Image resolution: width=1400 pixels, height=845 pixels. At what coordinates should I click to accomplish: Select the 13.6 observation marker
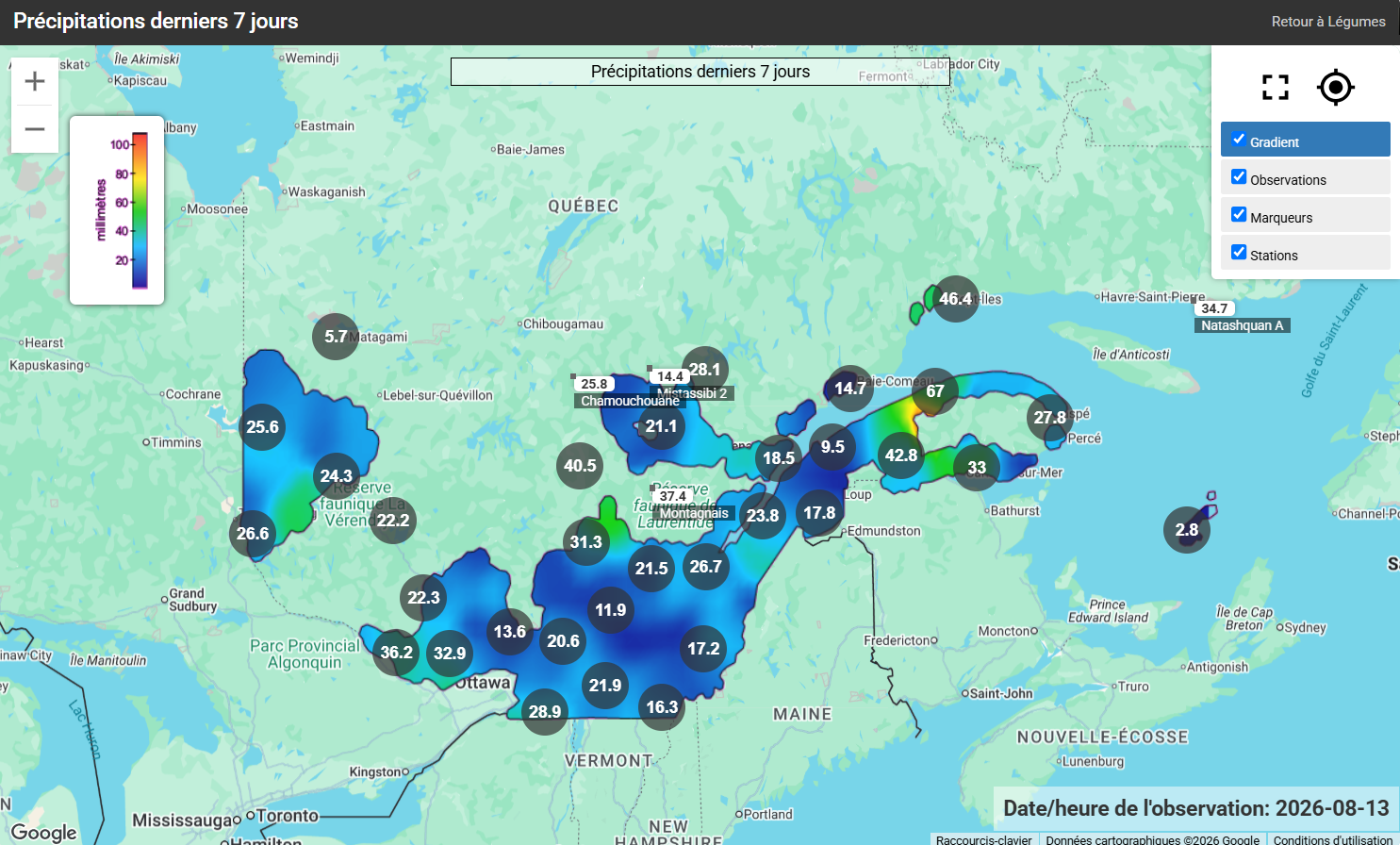[x=510, y=632]
